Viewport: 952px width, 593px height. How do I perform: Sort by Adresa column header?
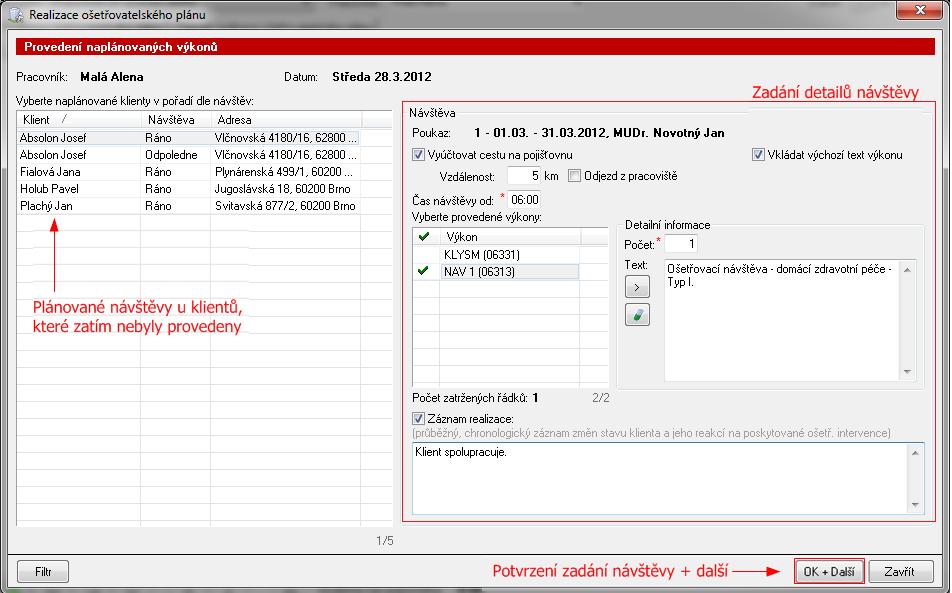point(287,120)
